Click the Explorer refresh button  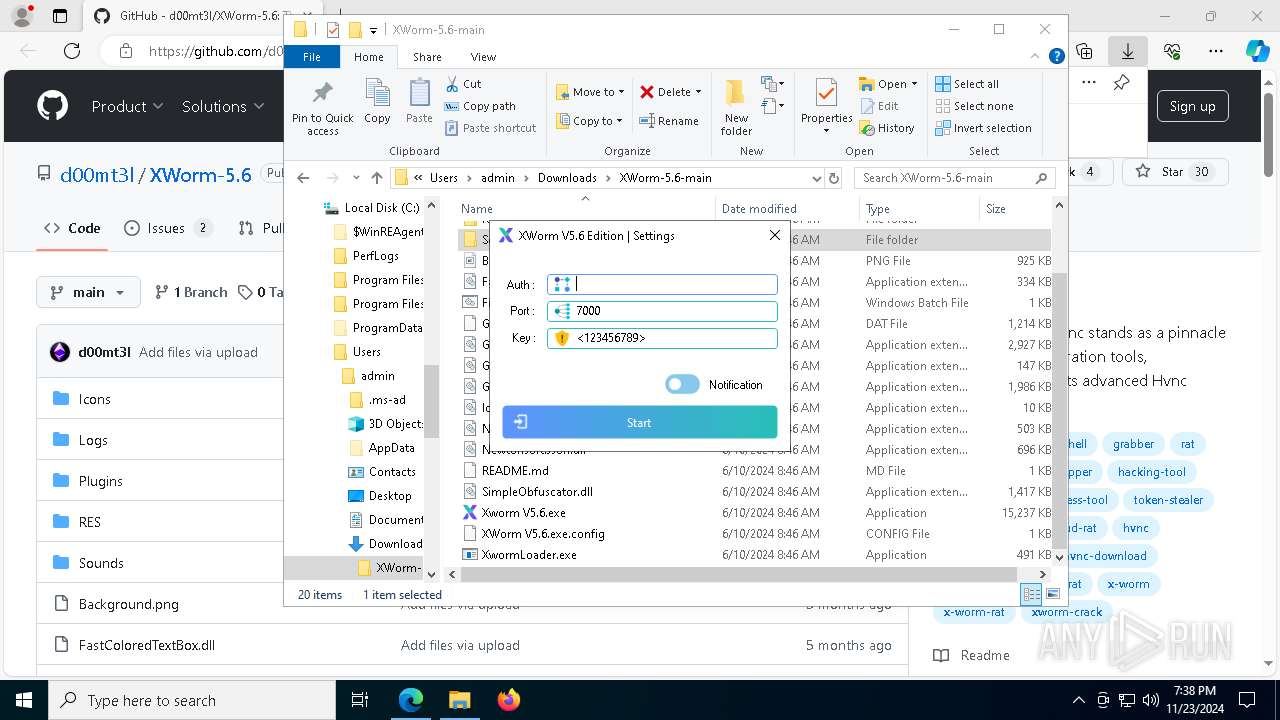834,178
